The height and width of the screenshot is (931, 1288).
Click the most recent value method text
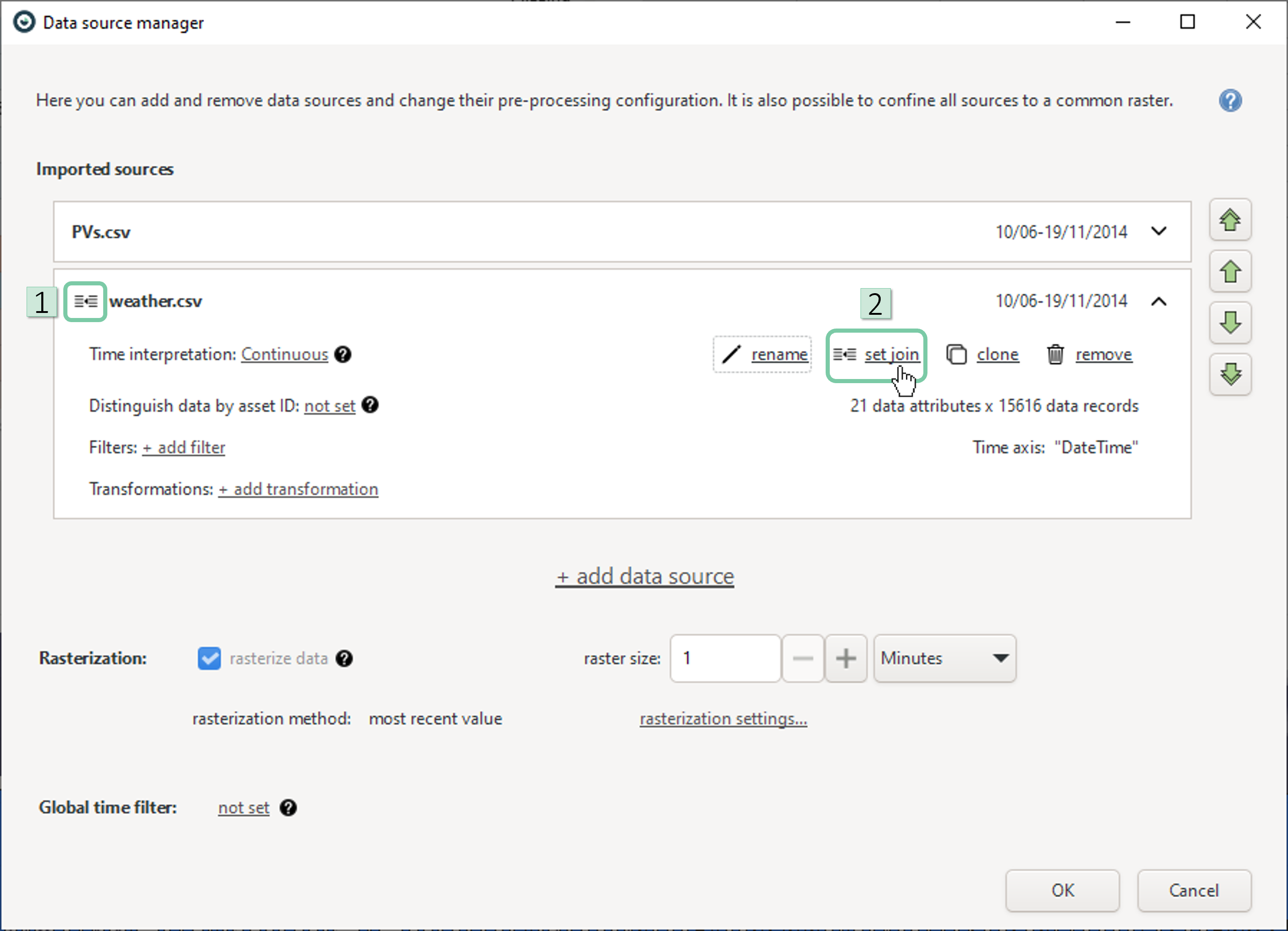pyautogui.click(x=436, y=719)
